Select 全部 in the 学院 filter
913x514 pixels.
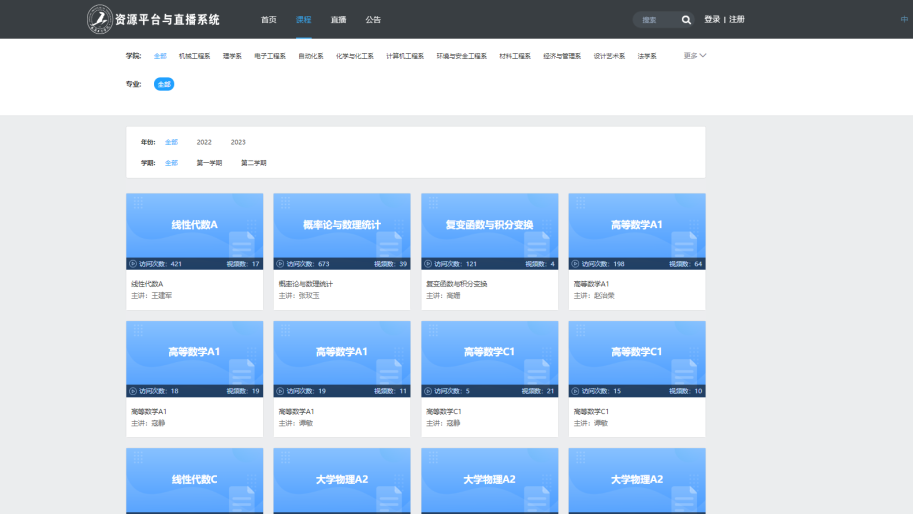[160, 56]
